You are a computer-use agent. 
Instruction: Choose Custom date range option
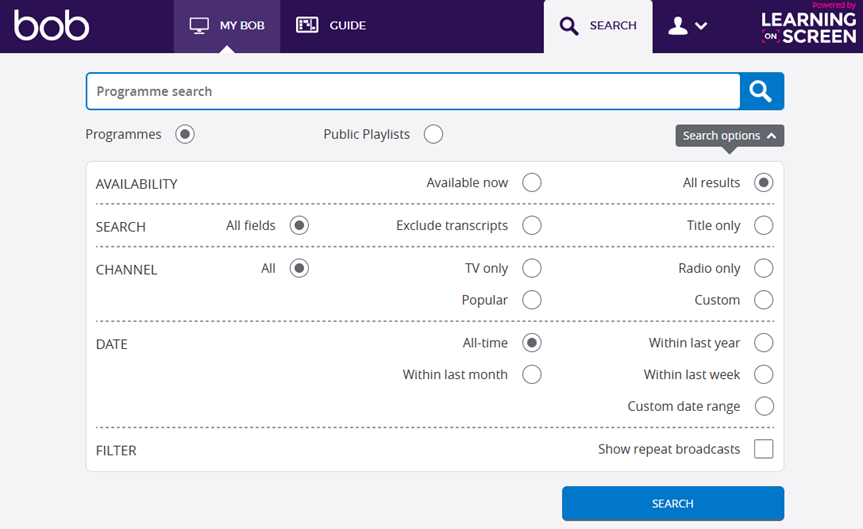(764, 406)
